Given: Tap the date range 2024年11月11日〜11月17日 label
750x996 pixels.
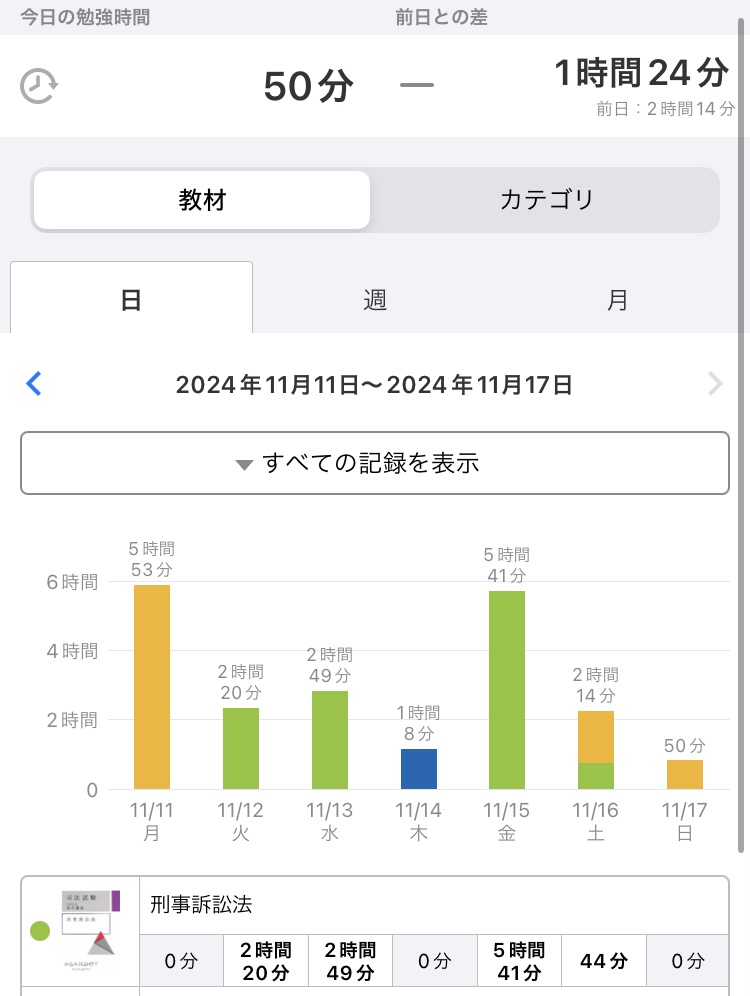Looking at the screenshot, I should (374, 385).
